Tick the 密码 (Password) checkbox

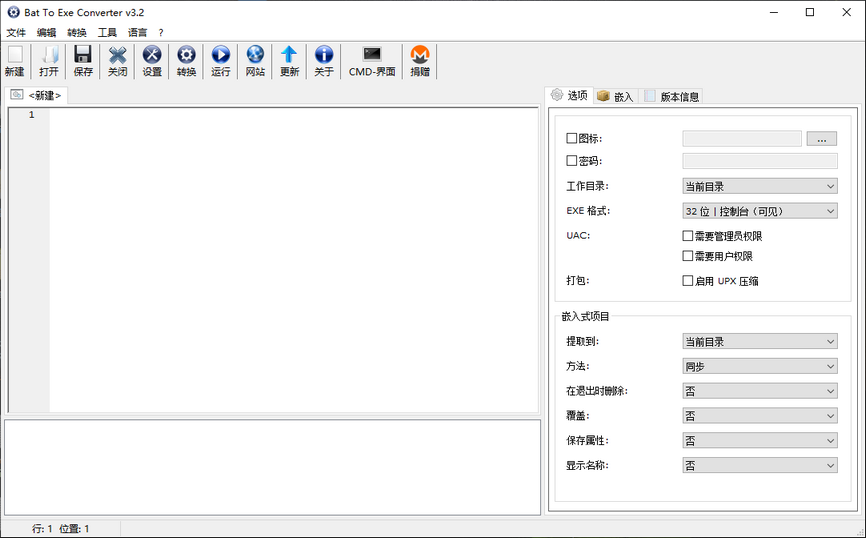(x=572, y=161)
